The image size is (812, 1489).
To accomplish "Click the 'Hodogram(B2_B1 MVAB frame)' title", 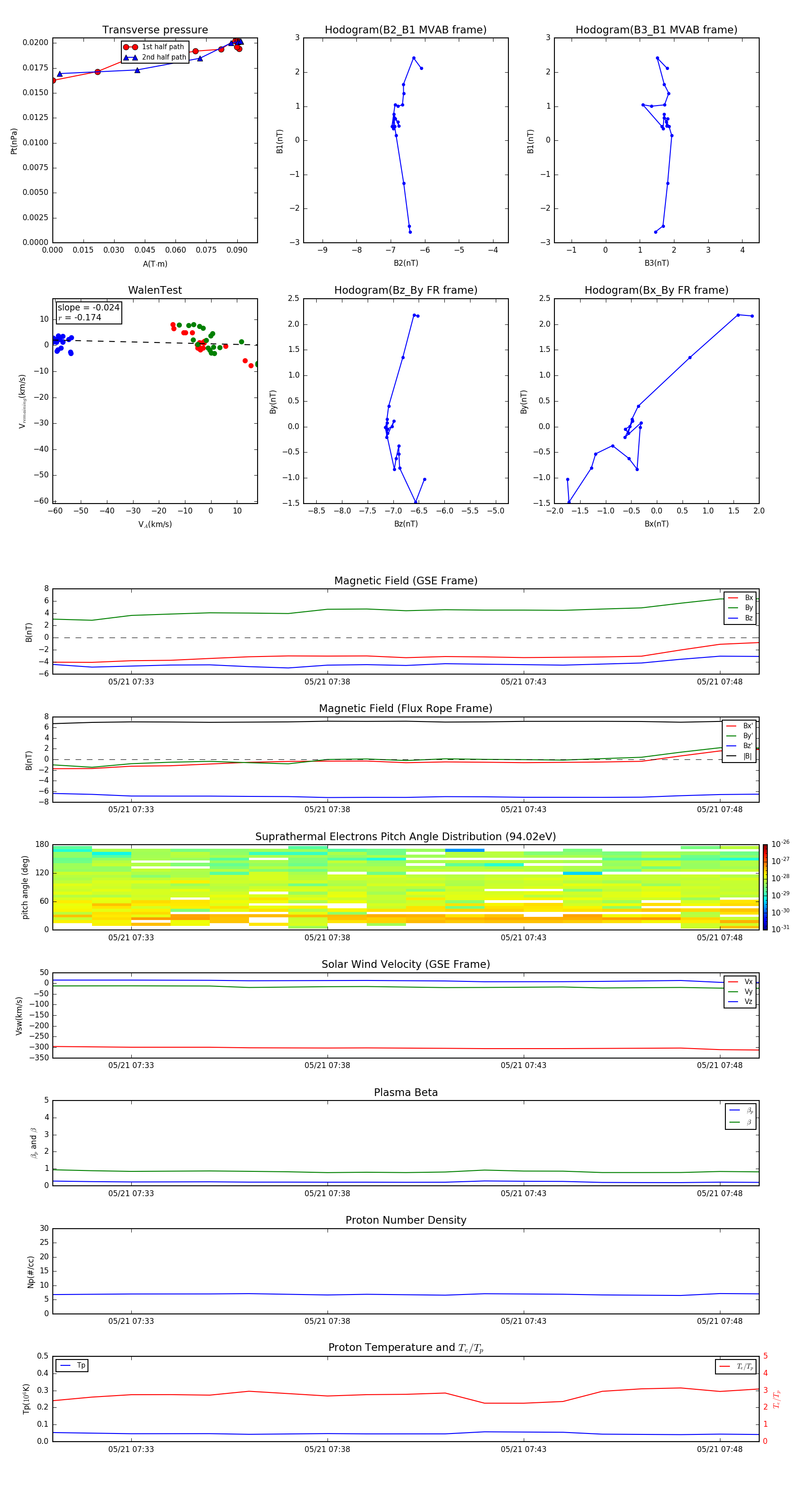I will [x=406, y=29].
